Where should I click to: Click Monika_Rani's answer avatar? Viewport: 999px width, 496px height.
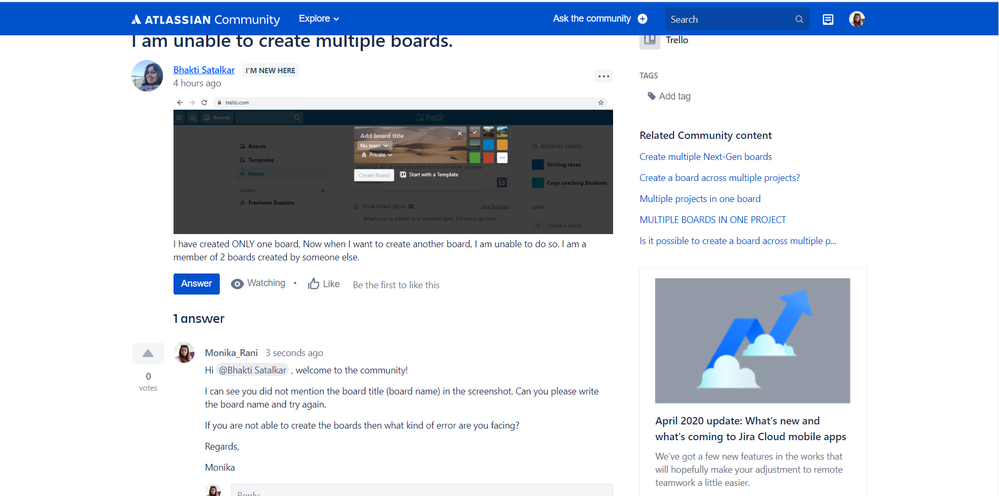click(x=185, y=353)
